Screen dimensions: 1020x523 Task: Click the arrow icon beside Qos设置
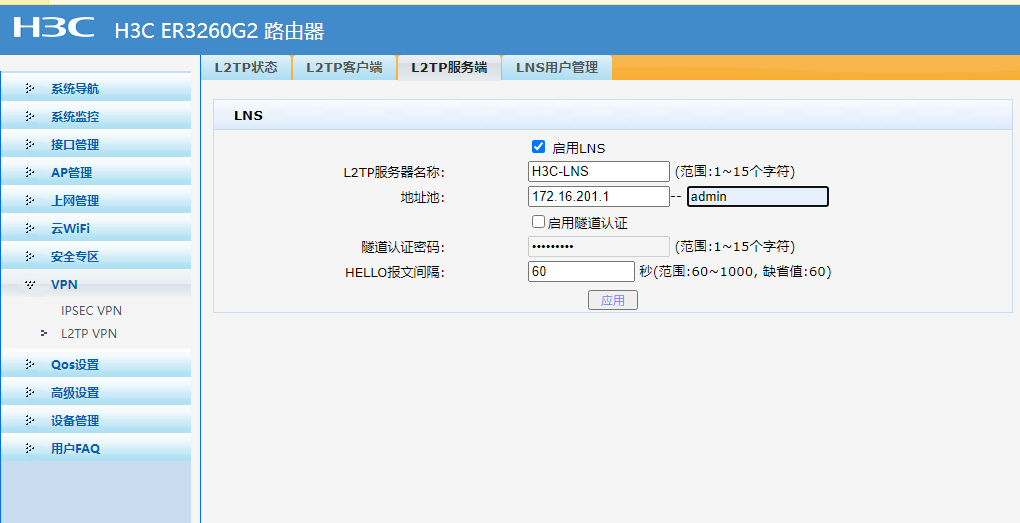point(30,364)
